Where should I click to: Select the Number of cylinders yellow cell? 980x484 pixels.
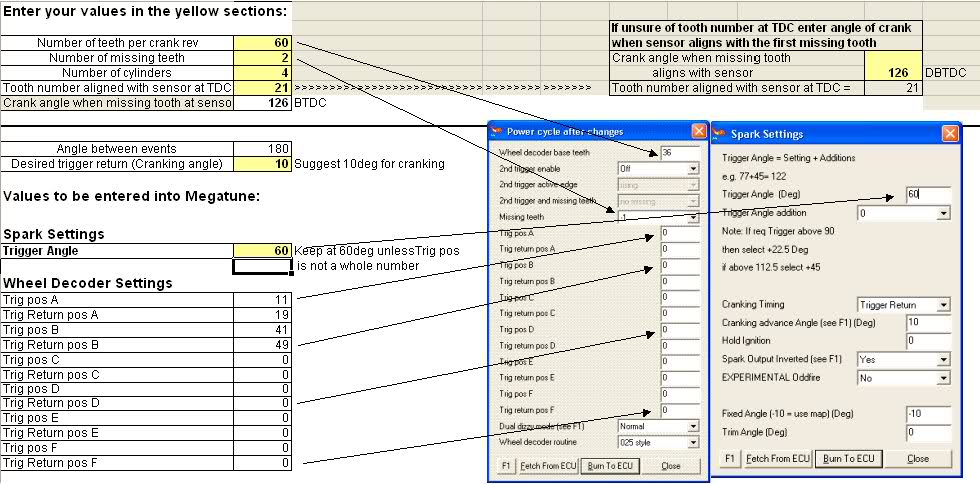tap(263, 73)
